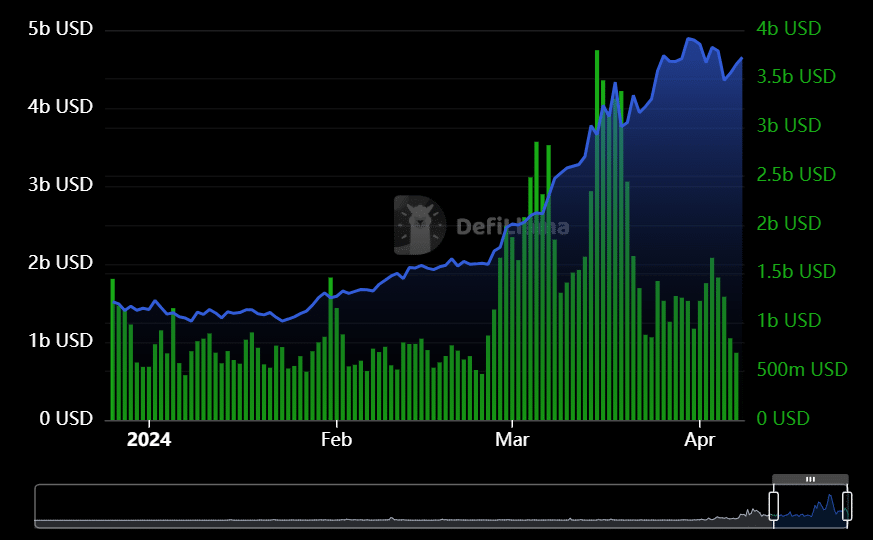The width and height of the screenshot is (873, 540).
Task: Click the right handle of the range slider
Action: tap(847, 505)
